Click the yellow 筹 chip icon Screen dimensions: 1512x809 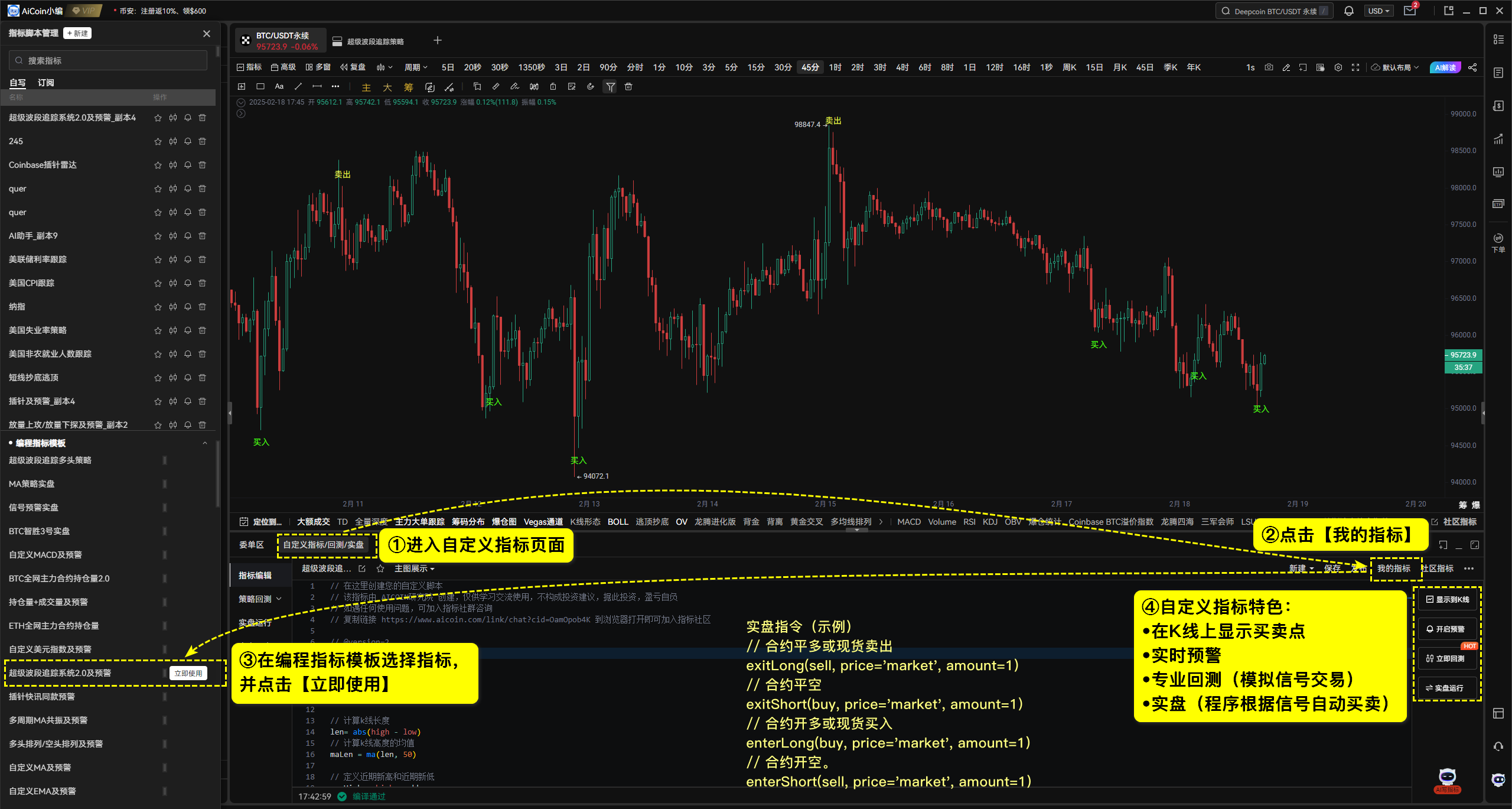[x=409, y=87]
